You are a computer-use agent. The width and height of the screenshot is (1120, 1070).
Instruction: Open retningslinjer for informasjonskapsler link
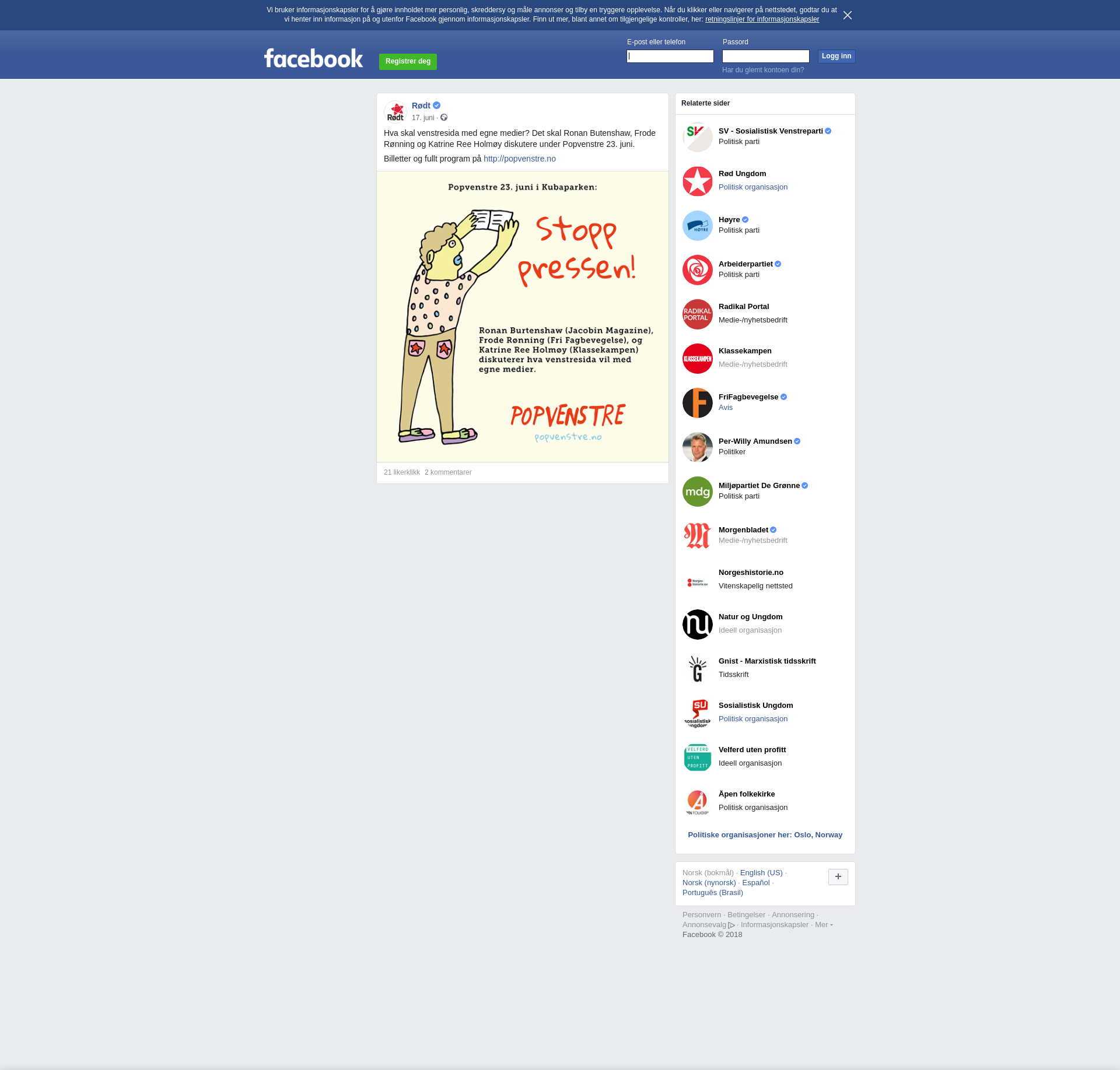point(762,19)
